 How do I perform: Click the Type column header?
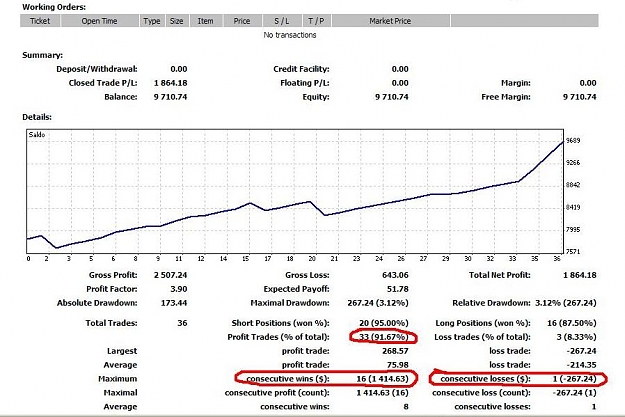[152, 21]
